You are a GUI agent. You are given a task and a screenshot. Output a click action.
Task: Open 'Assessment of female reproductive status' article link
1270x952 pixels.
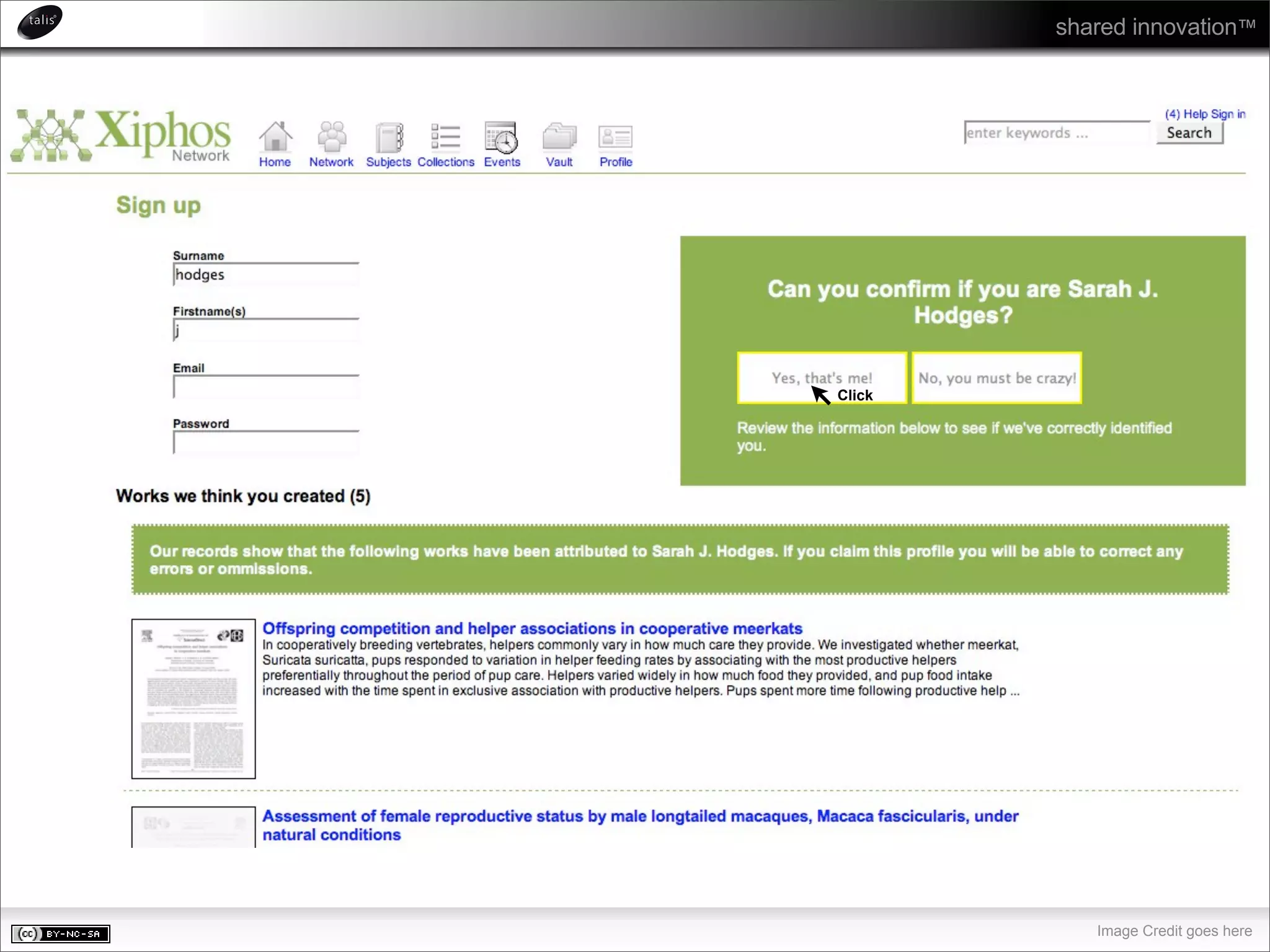tap(640, 826)
